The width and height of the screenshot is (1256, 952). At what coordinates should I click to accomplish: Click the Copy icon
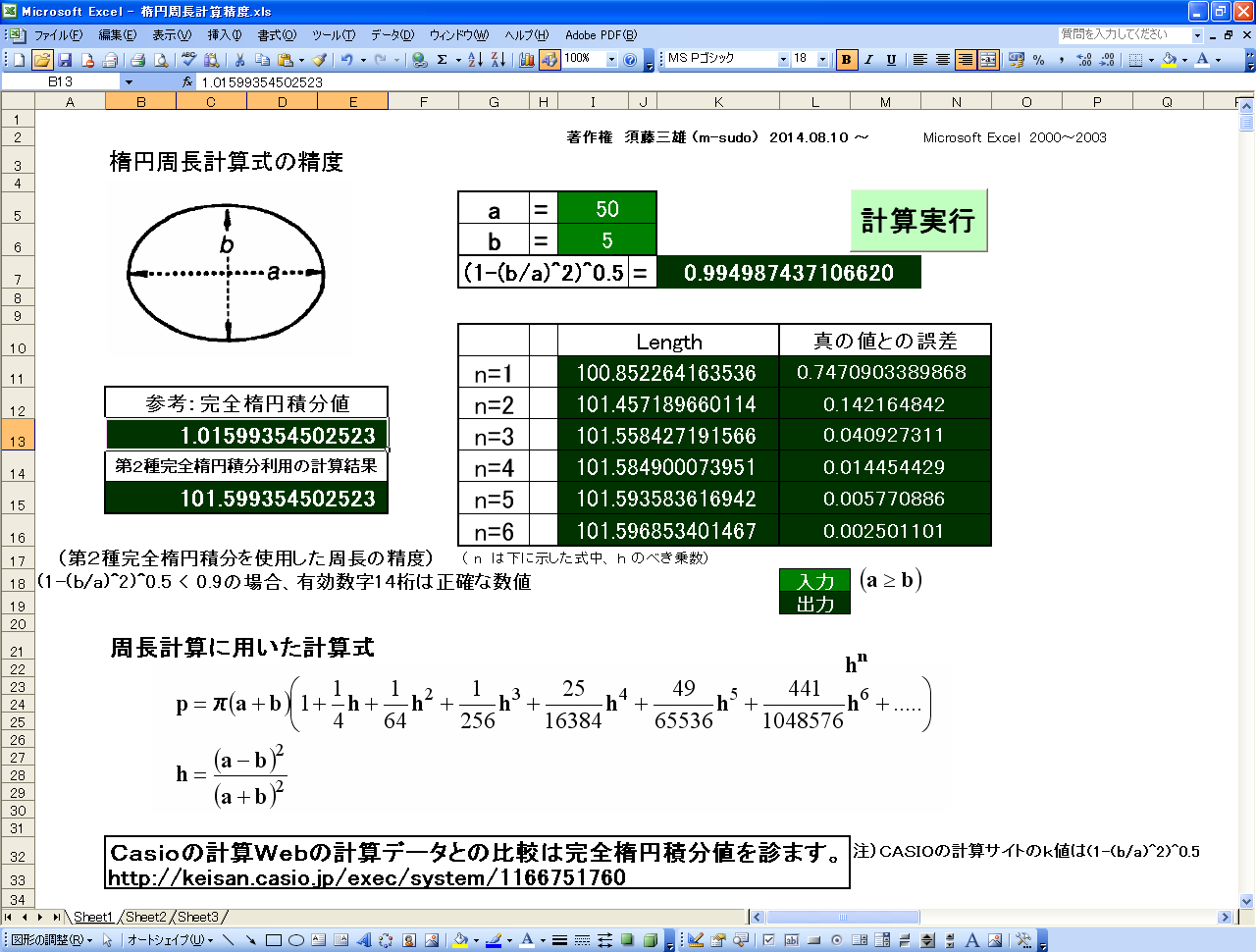pyautogui.click(x=262, y=60)
